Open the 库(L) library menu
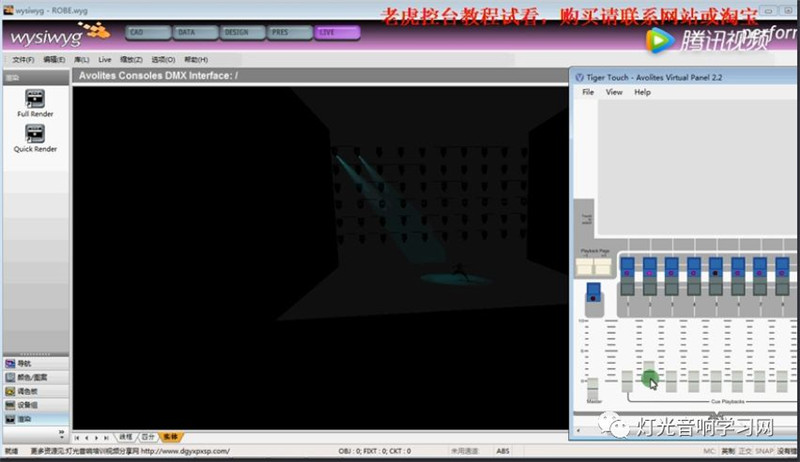The image size is (800, 462). [x=82, y=60]
